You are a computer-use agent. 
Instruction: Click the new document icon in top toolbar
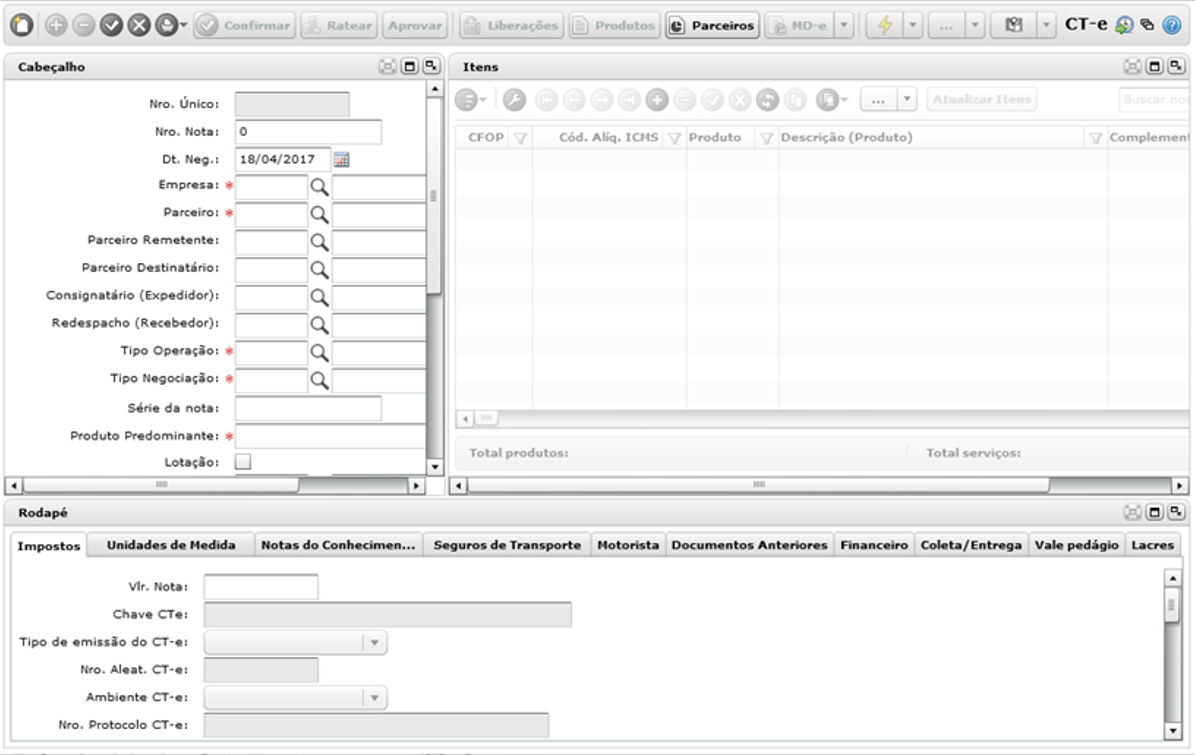point(21,25)
